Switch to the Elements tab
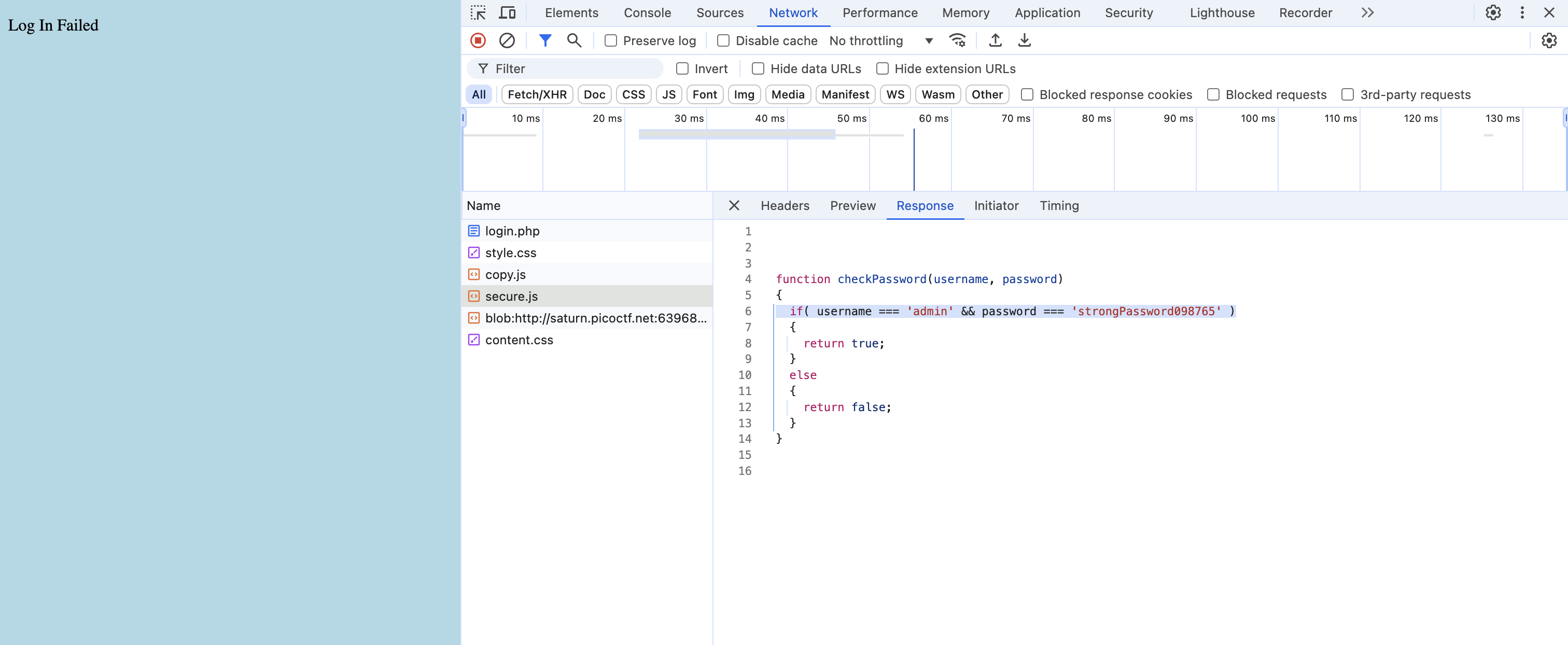 (571, 13)
